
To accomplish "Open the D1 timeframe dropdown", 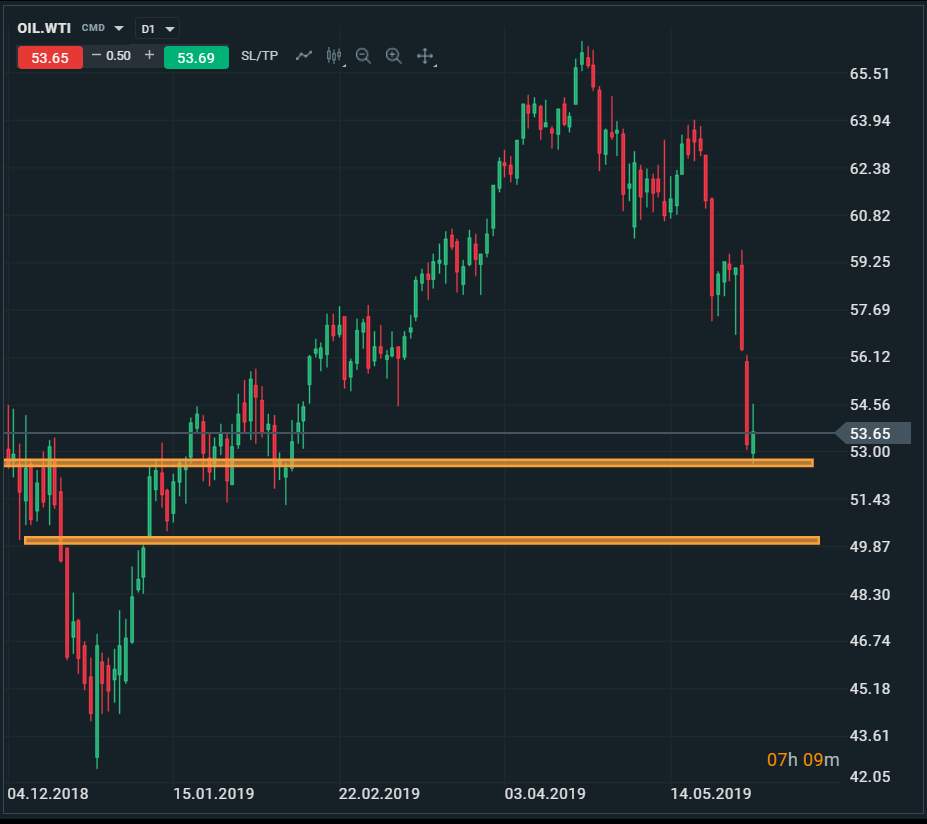I will pyautogui.click(x=158, y=29).
